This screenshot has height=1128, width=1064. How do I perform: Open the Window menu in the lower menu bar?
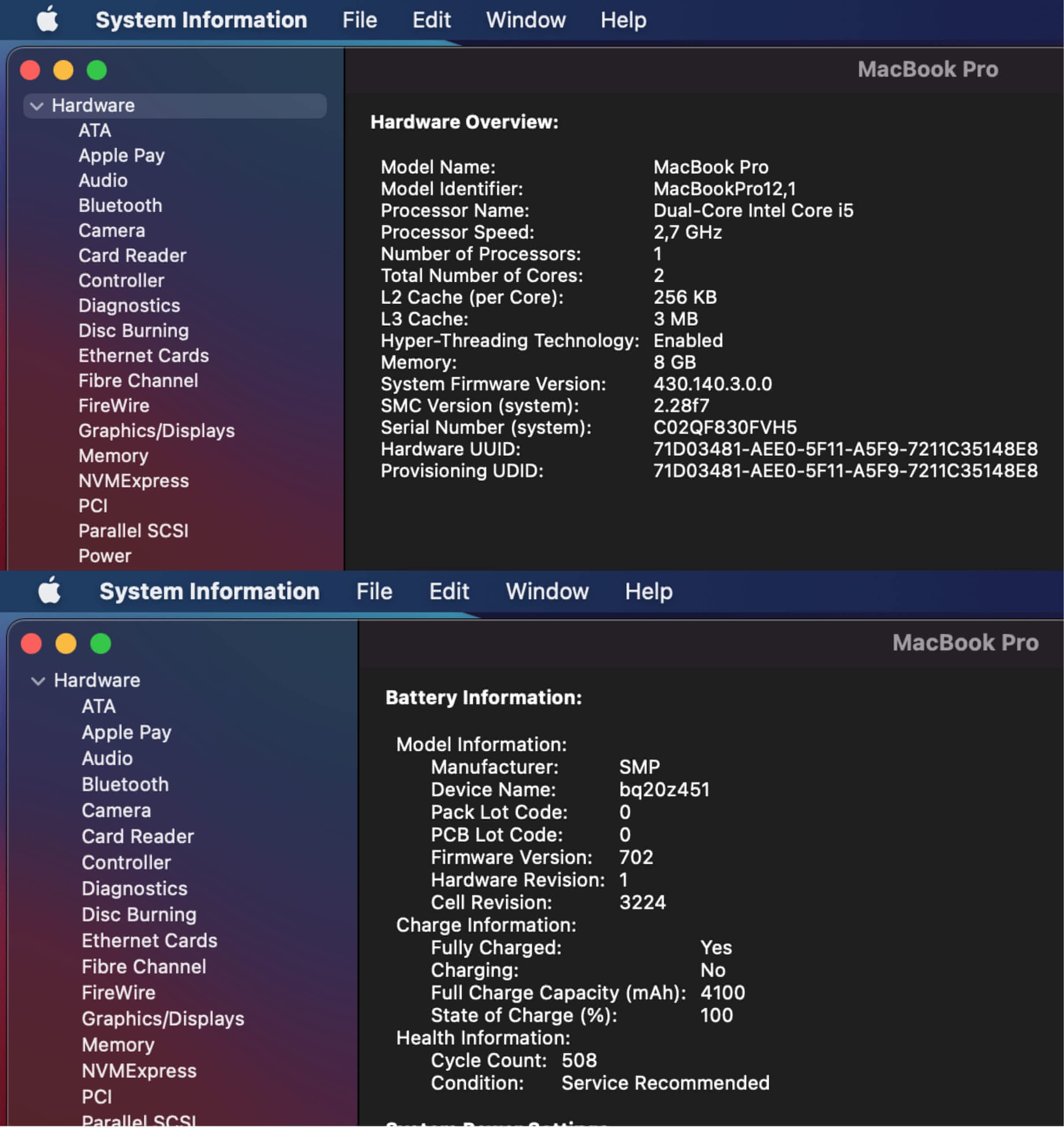(x=547, y=592)
